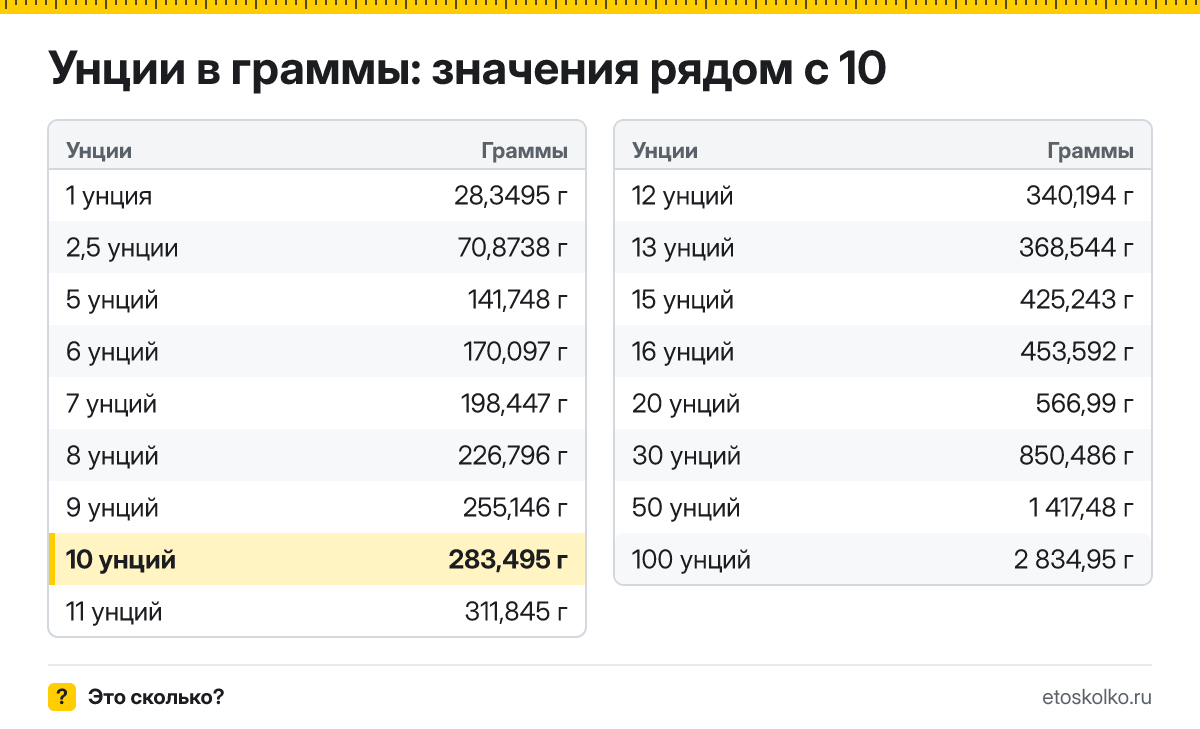Click the 'Это сколько?' label
Image resolution: width=1200 pixels, height=729 pixels.
156,697
